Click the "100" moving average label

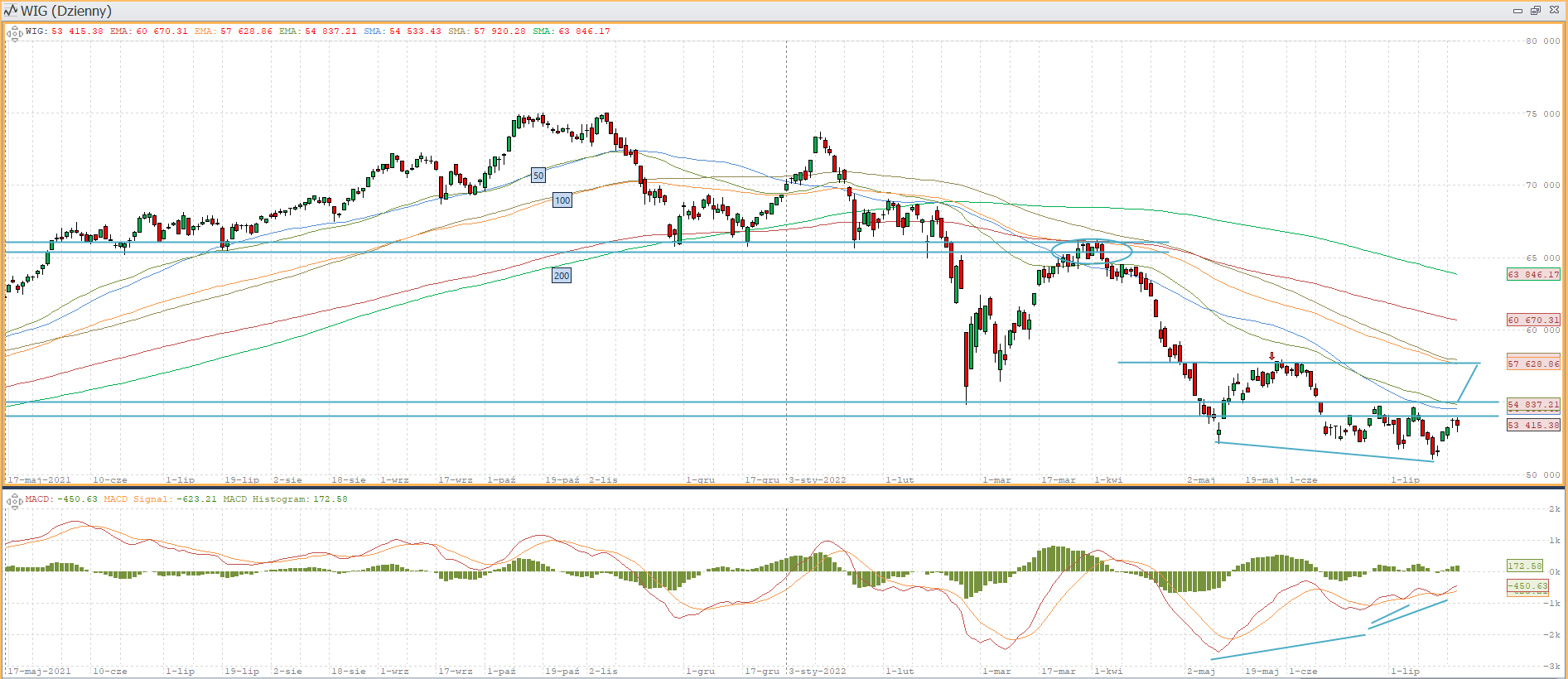pyautogui.click(x=562, y=200)
